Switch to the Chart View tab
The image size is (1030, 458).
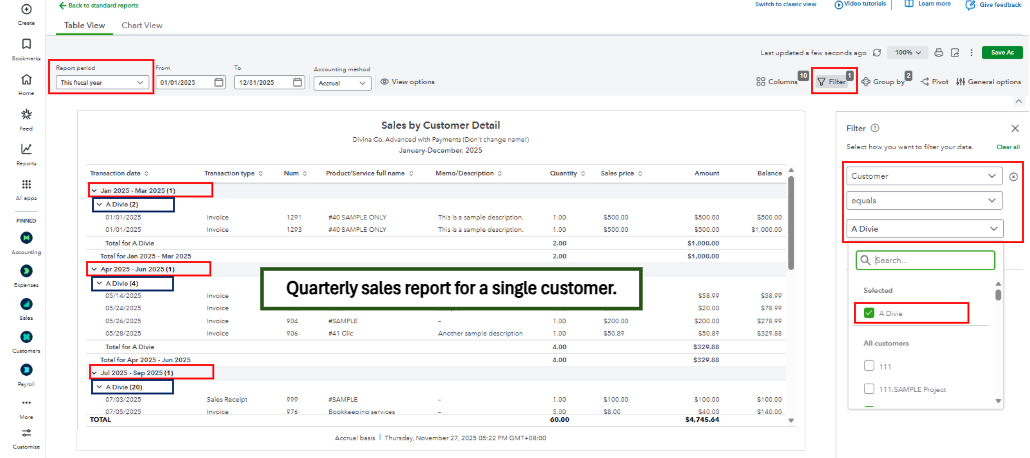click(141, 25)
